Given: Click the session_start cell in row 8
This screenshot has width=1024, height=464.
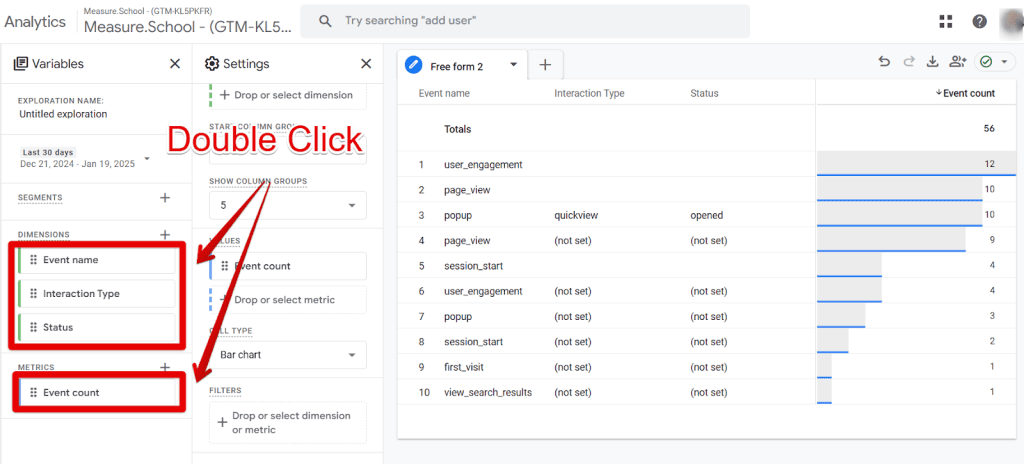Looking at the screenshot, I should click(x=473, y=342).
